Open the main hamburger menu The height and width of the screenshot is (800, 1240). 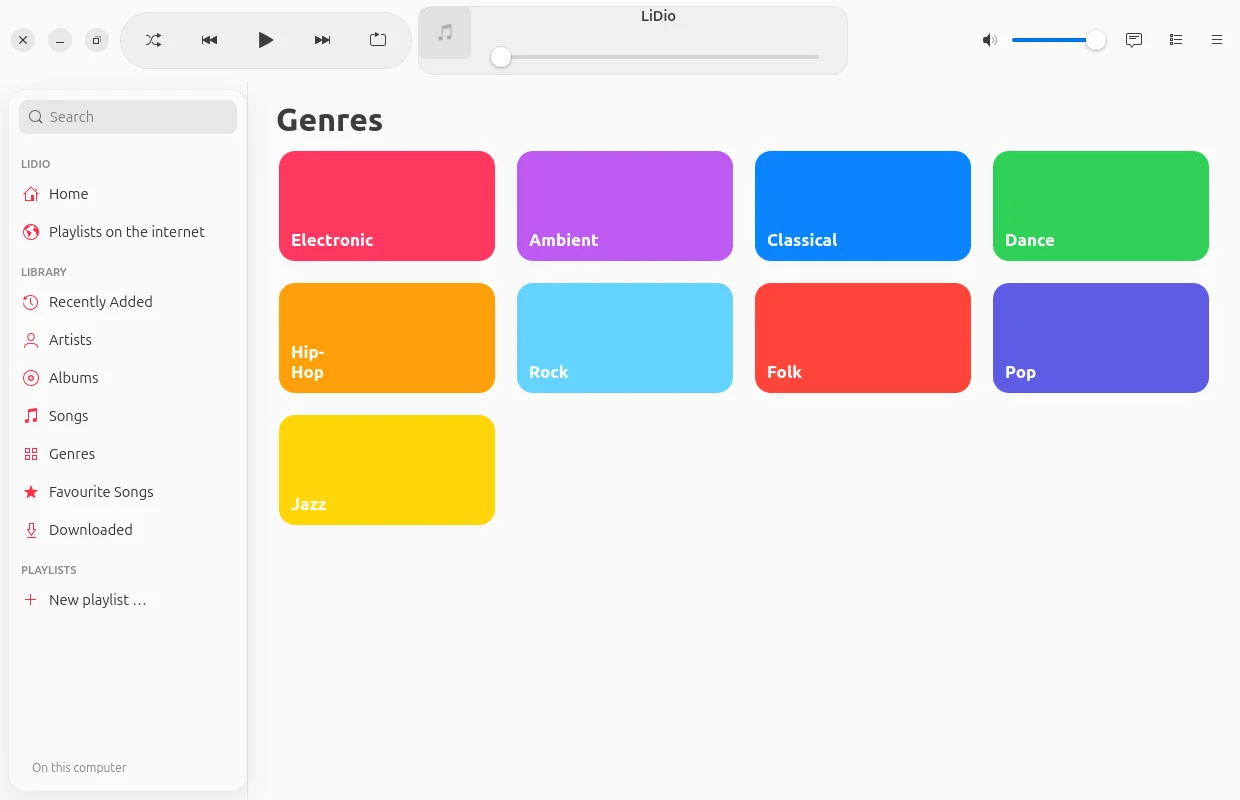click(x=1217, y=40)
